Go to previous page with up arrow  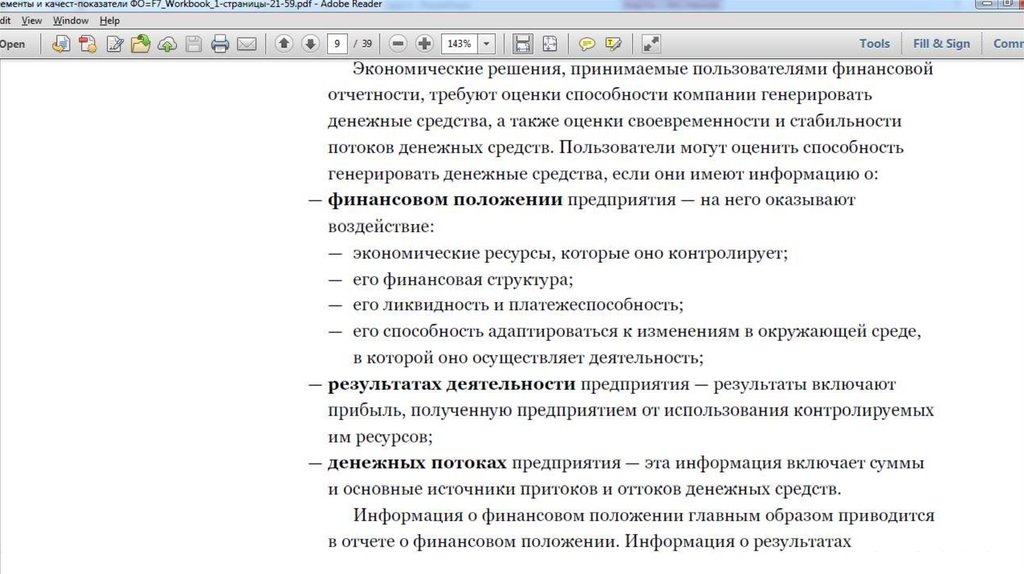(x=283, y=44)
